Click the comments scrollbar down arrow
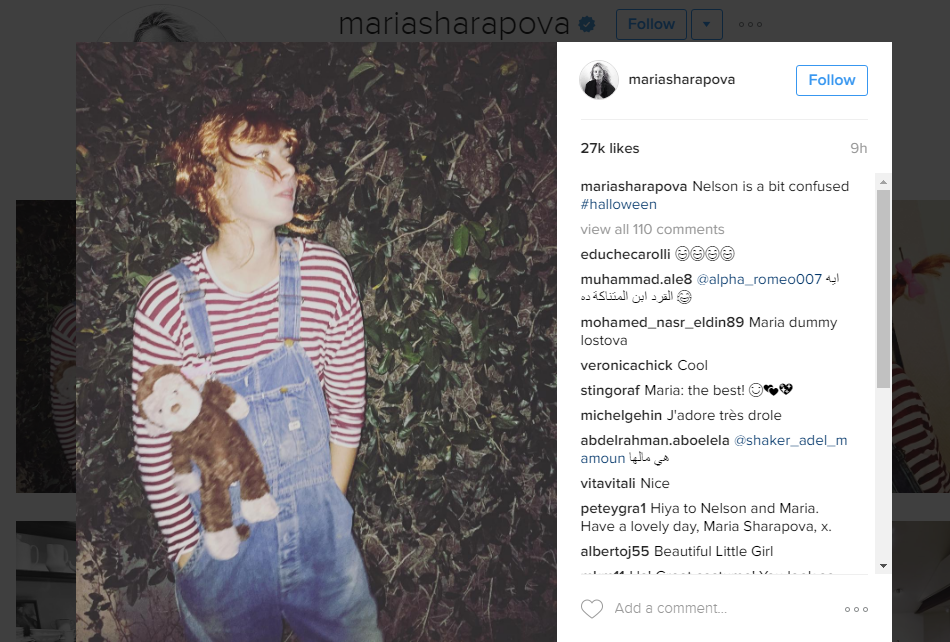Image resolution: width=950 pixels, height=642 pixels. (x=883, y=566)
